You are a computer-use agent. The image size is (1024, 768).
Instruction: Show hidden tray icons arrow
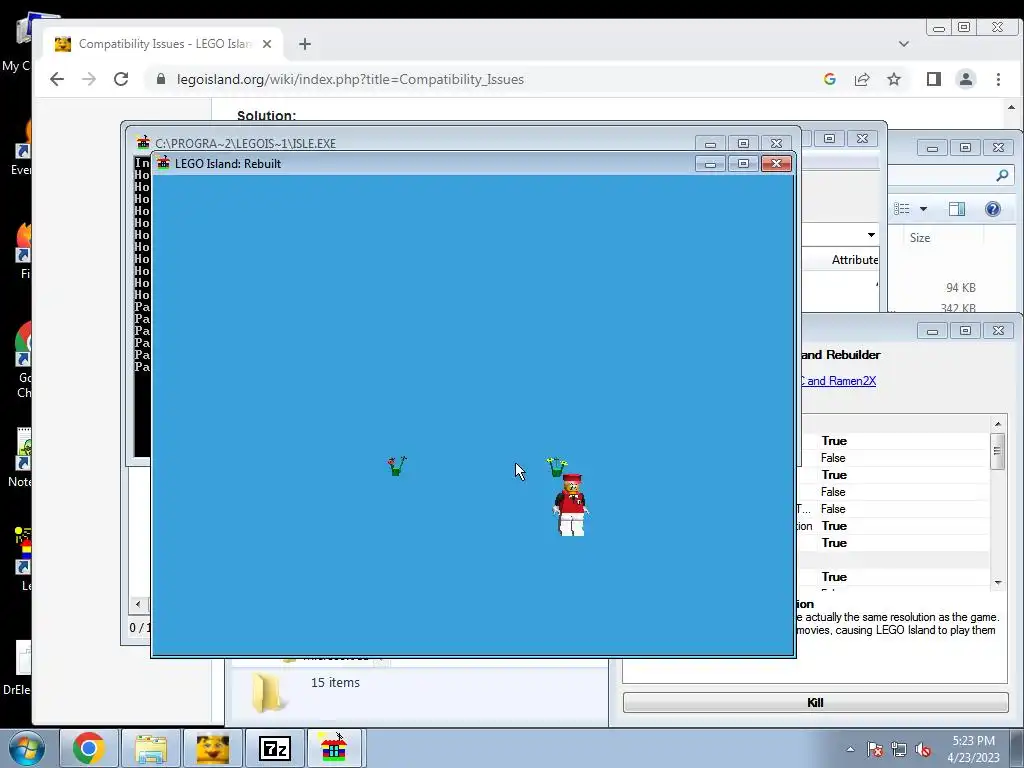[850, 749]
